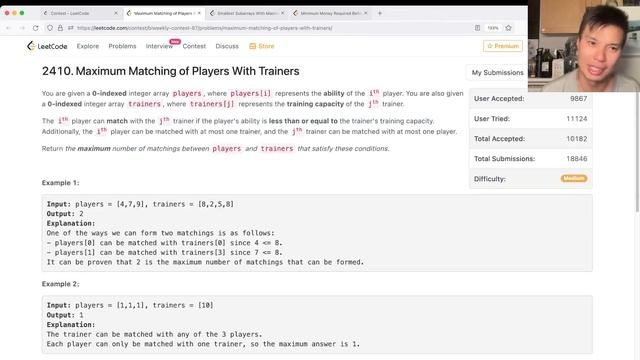Viewport: 640px width, 360px height.
Task: Close the Minimum Money Required tab
Action: point(366,13)
